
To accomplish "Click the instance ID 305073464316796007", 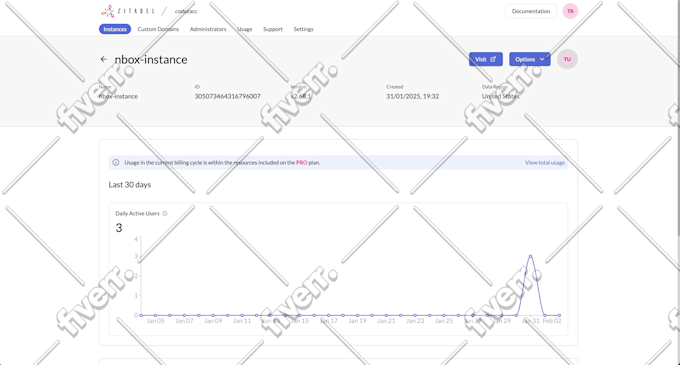I will click(228, 96).
